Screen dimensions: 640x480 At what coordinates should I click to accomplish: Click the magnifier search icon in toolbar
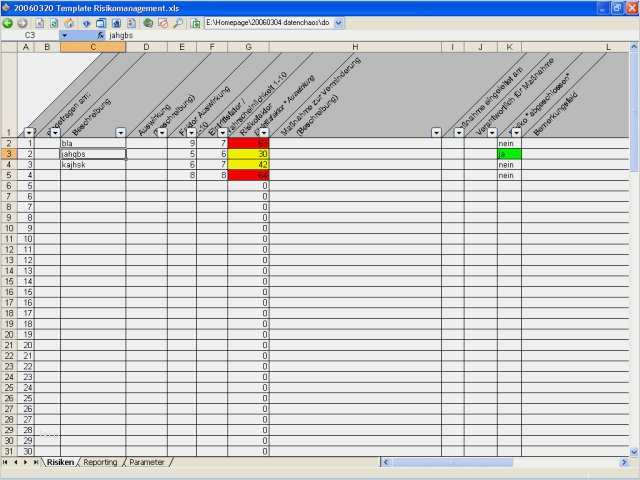click(178, 22)
